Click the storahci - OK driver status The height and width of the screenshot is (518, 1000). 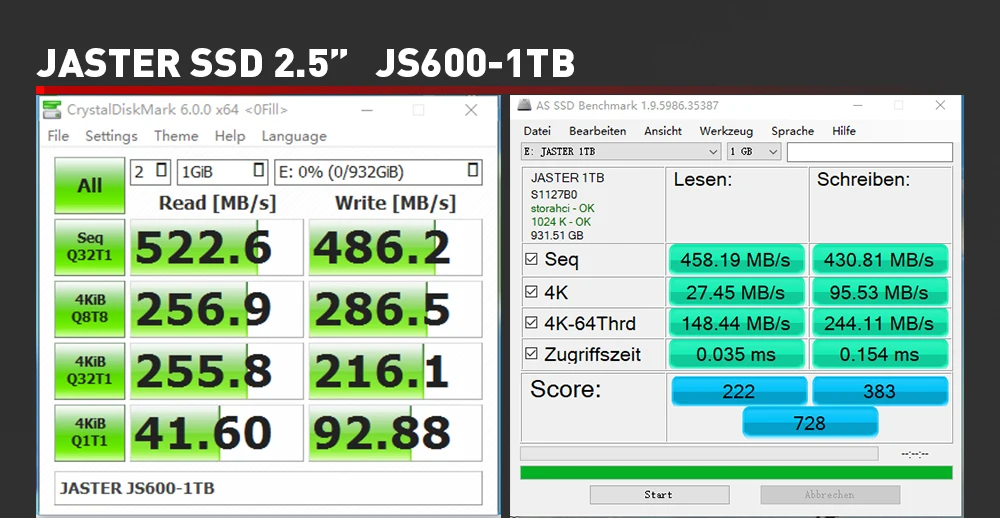pyautogui.click(x=562, y=209)
